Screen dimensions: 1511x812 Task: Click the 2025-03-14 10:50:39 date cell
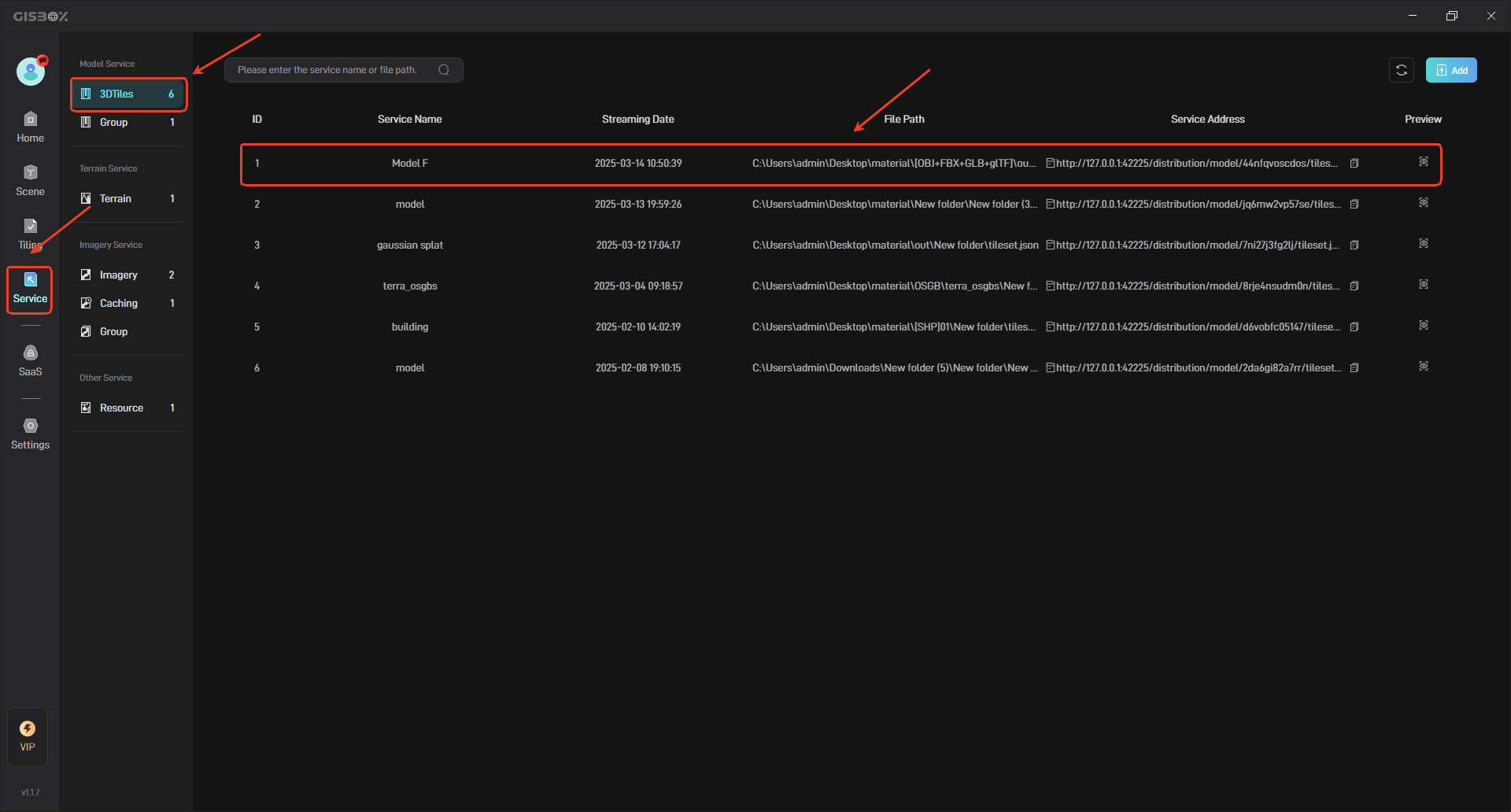pos(638,164)
